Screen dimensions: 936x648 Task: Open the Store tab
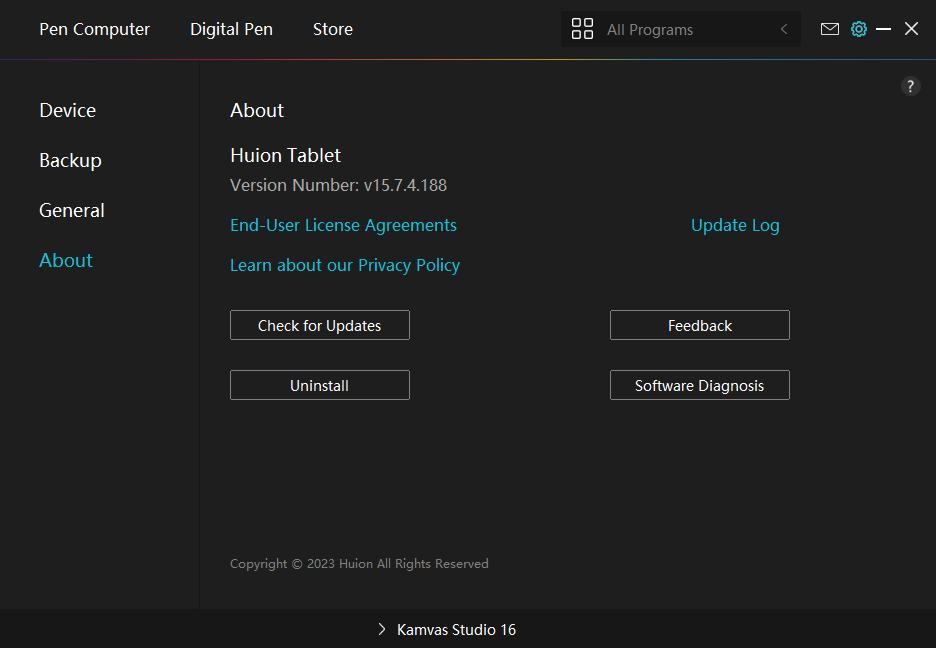click(332, 29)
